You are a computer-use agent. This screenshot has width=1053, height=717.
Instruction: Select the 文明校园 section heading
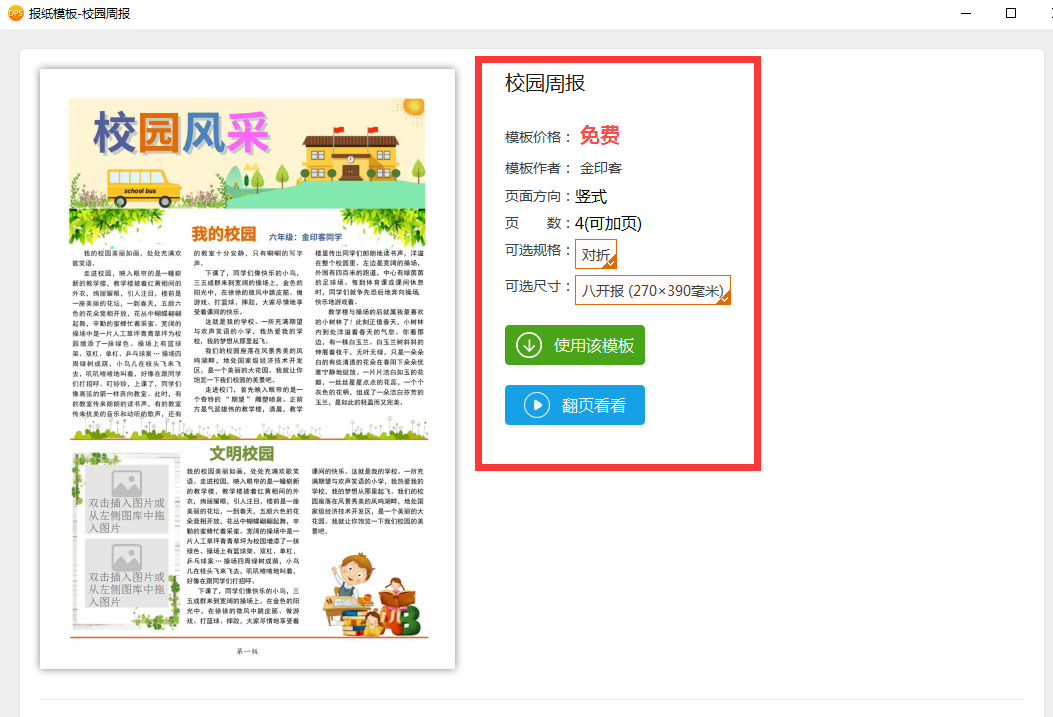point(241,453)
